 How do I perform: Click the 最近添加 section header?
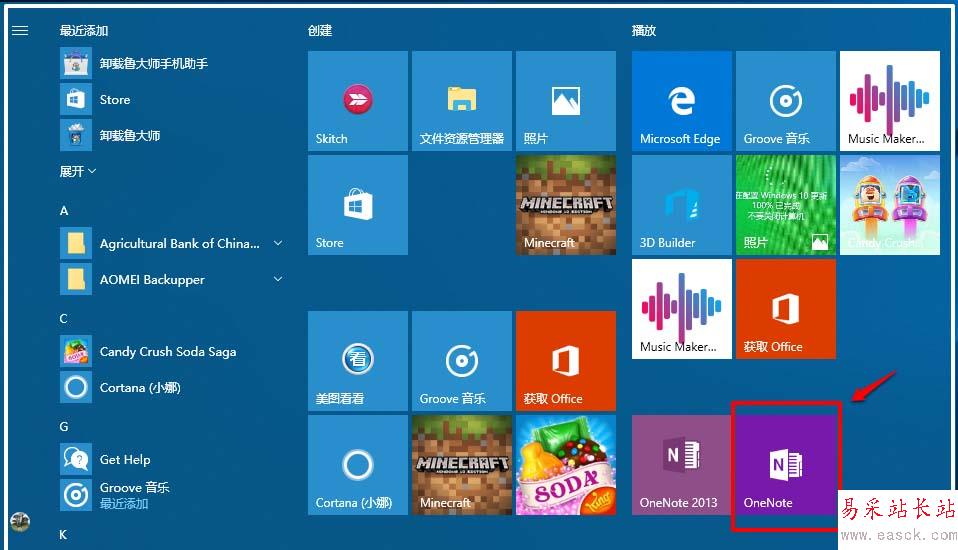tap(84, 31)
